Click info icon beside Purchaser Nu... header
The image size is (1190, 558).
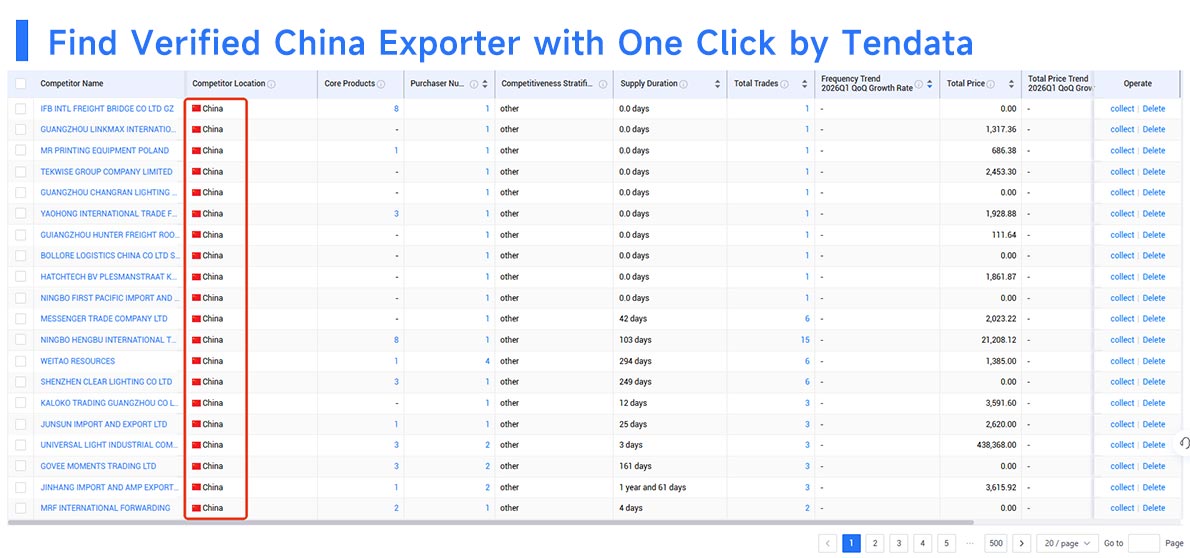tap(474, 84)
